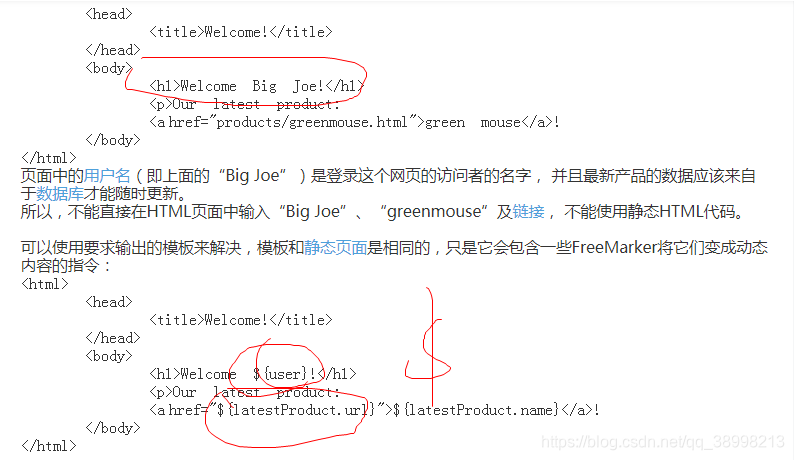Viewport: 794px width, 460px height.
Task: Click the second body opening tag
Action: pyautogui.click(x=109, y=356)
